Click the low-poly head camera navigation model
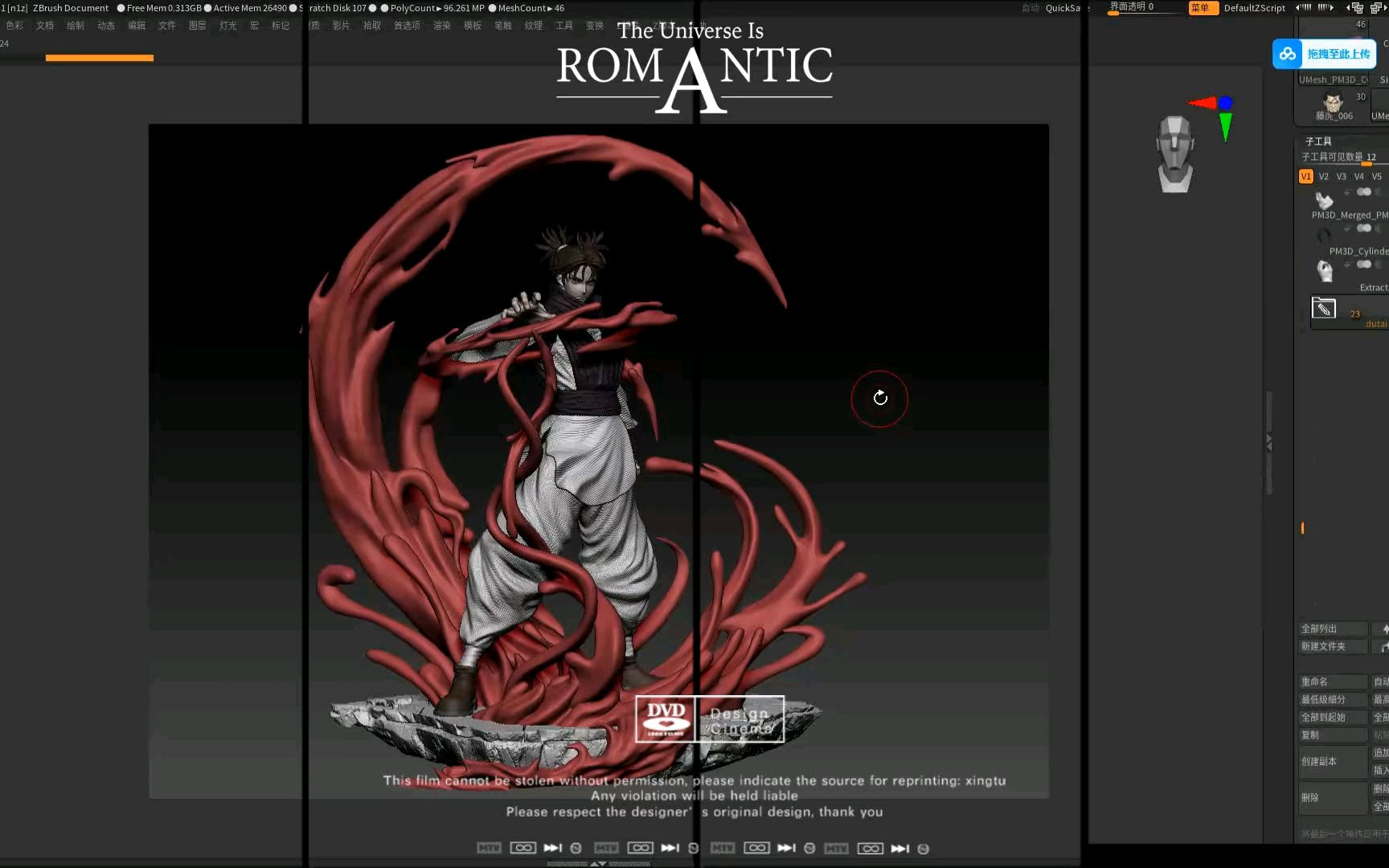This screenshot has height=868, width=1389. 1175,154
